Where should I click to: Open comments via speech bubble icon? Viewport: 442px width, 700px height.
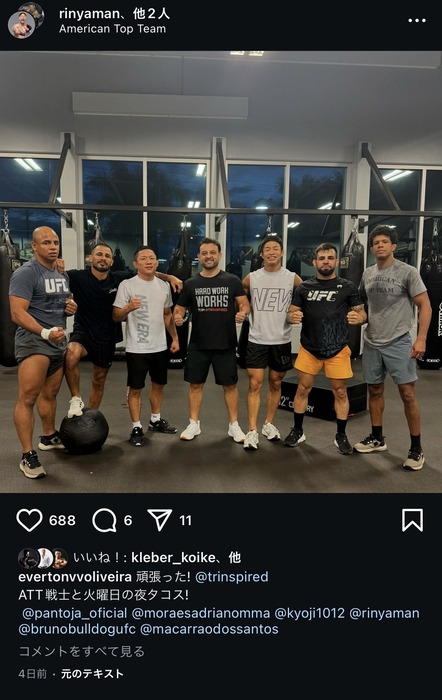click(104, 520)
